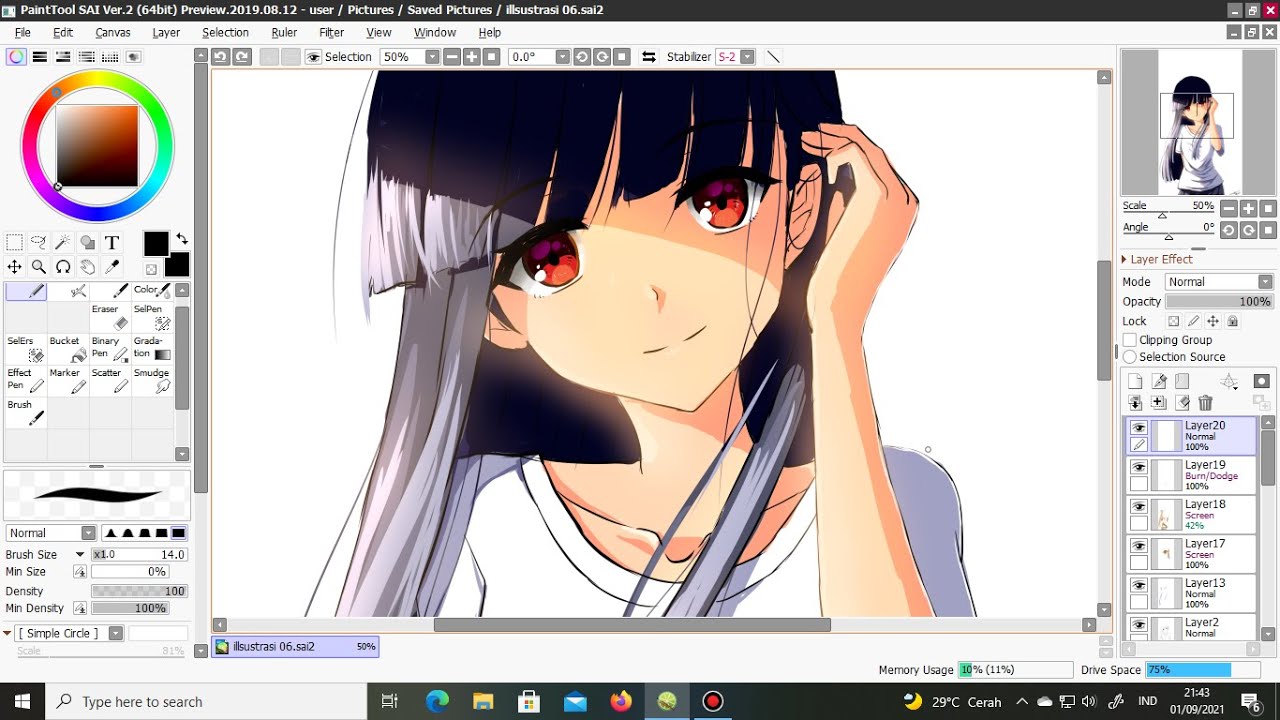Hide Layer18 using its eye icon

(x=1139, y=506)
